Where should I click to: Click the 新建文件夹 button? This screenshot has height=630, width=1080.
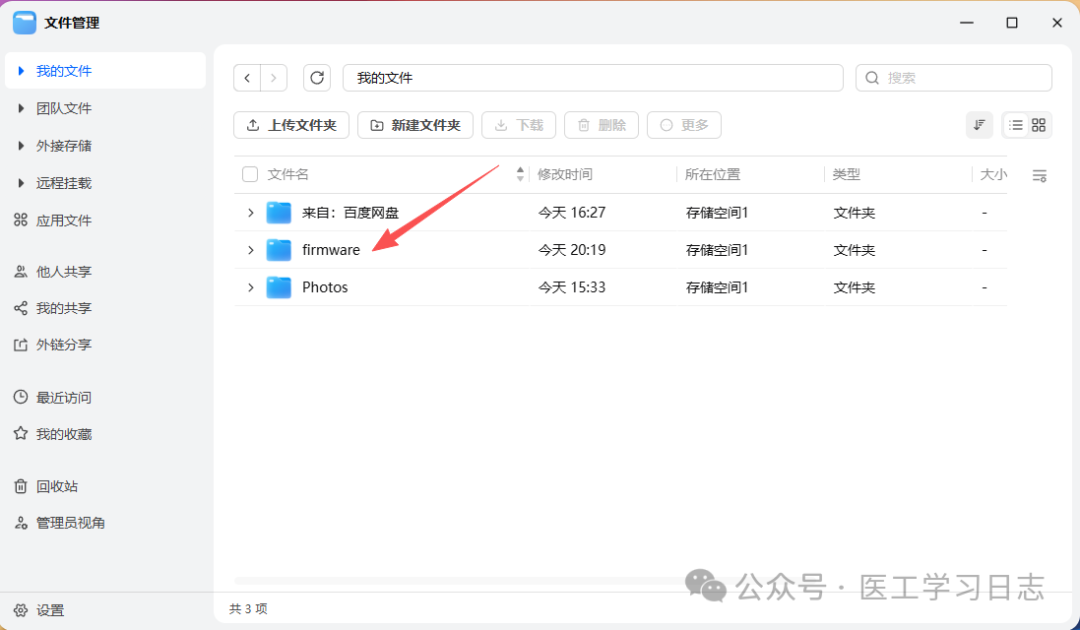pos(415,125)
